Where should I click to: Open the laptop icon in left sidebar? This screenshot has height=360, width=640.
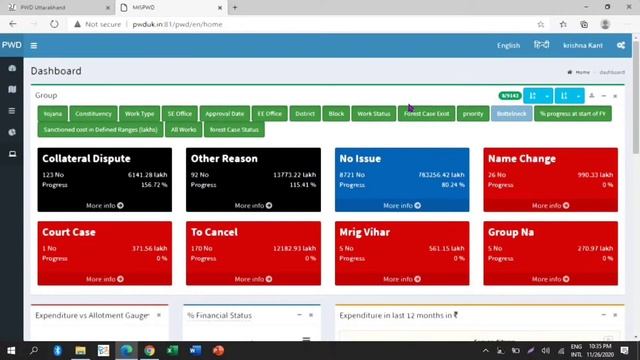pyautogui.click(x=12, y=154)
